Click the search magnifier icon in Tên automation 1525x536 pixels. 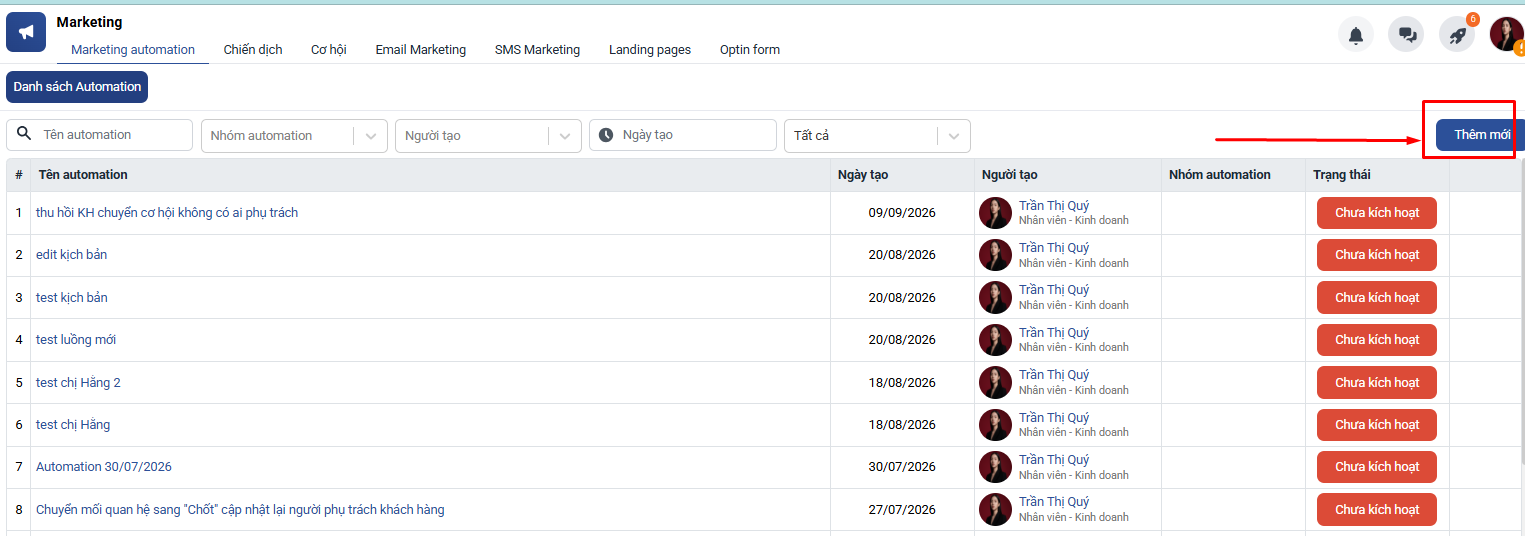tap(25, 134)
